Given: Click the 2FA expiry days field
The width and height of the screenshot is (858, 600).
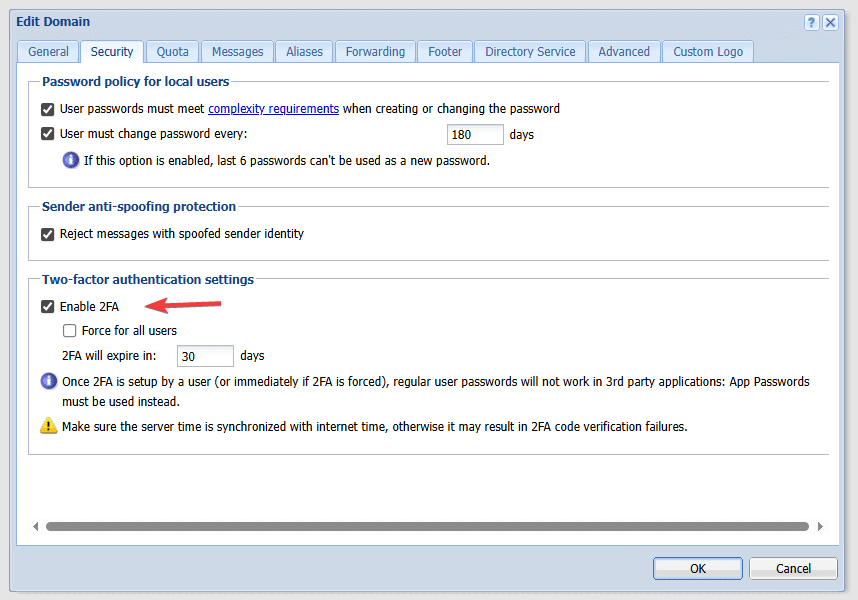Looking at the screenshot, I should [205, 356].
